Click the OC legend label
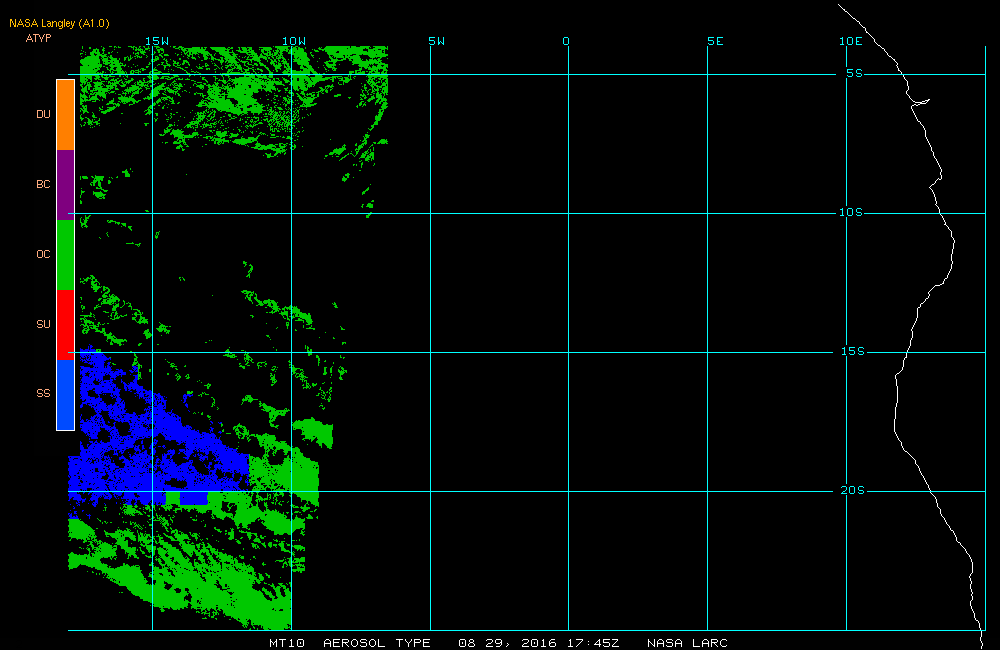 click(43, 254)
